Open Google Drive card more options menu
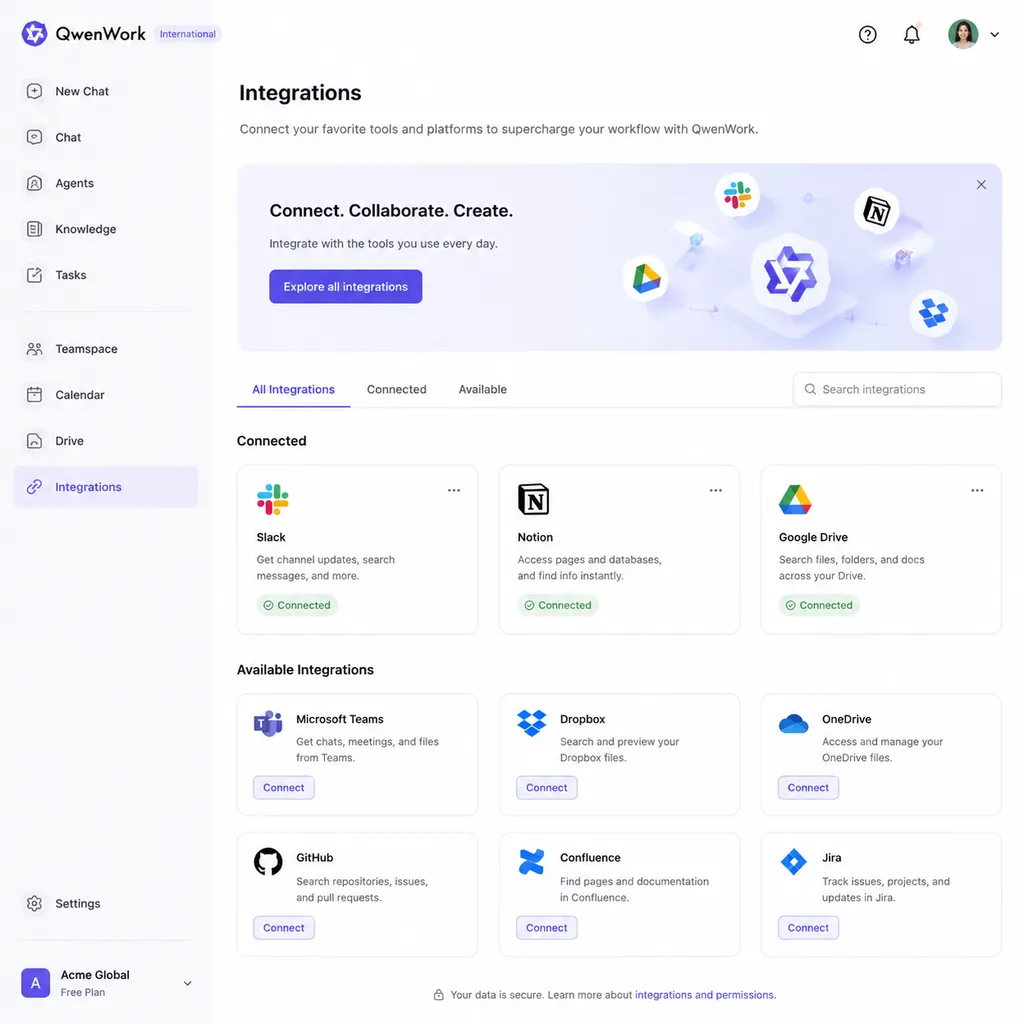 [977, 490]
